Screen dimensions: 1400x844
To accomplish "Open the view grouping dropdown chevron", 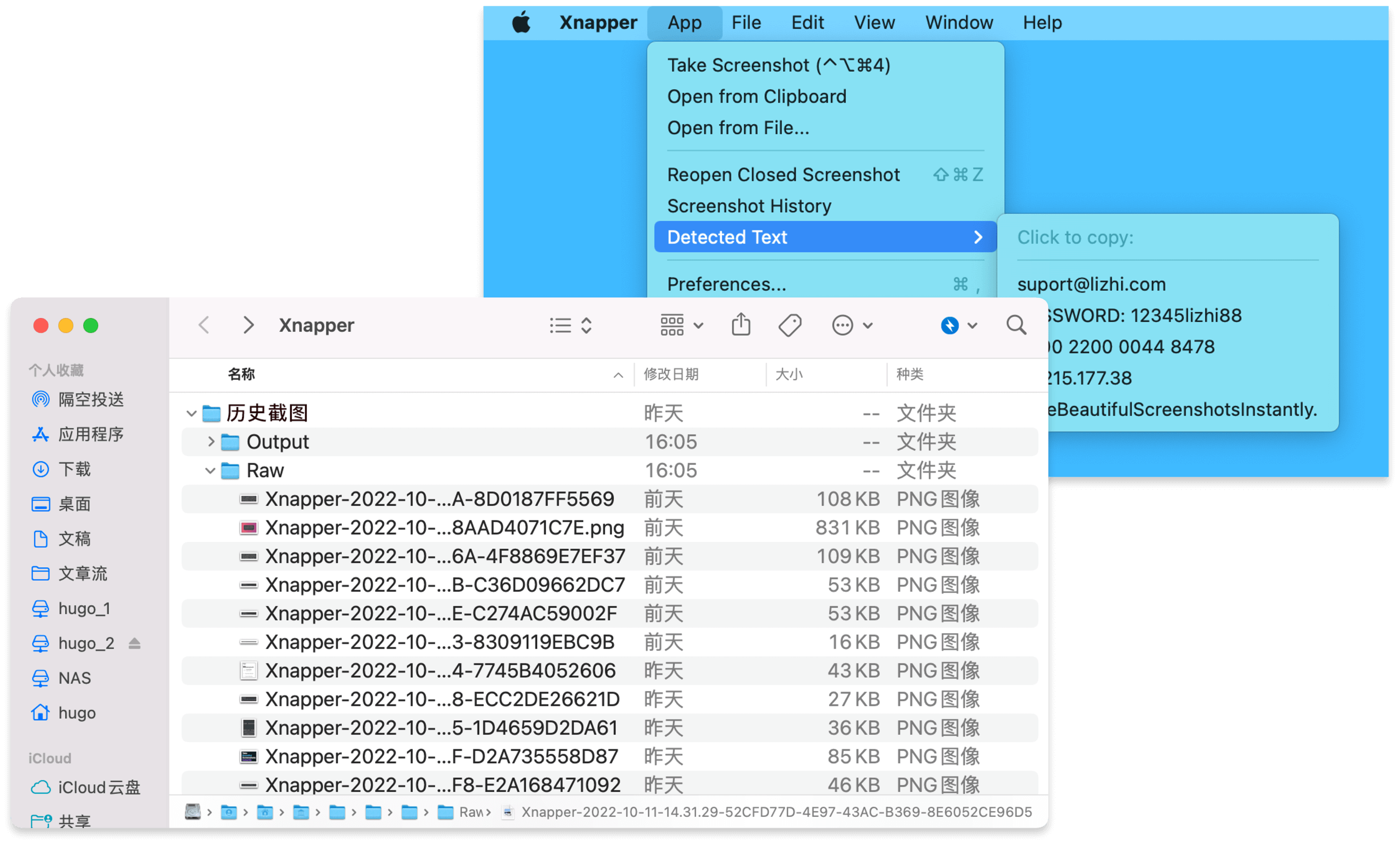I will pyautogui.click(x=698, y=325).
